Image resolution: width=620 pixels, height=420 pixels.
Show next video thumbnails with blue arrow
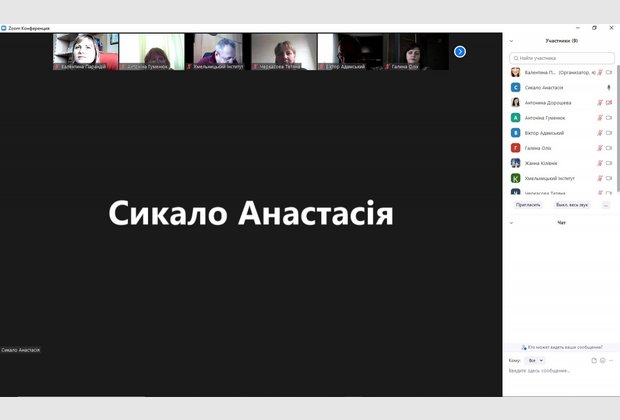pos(459,52)
